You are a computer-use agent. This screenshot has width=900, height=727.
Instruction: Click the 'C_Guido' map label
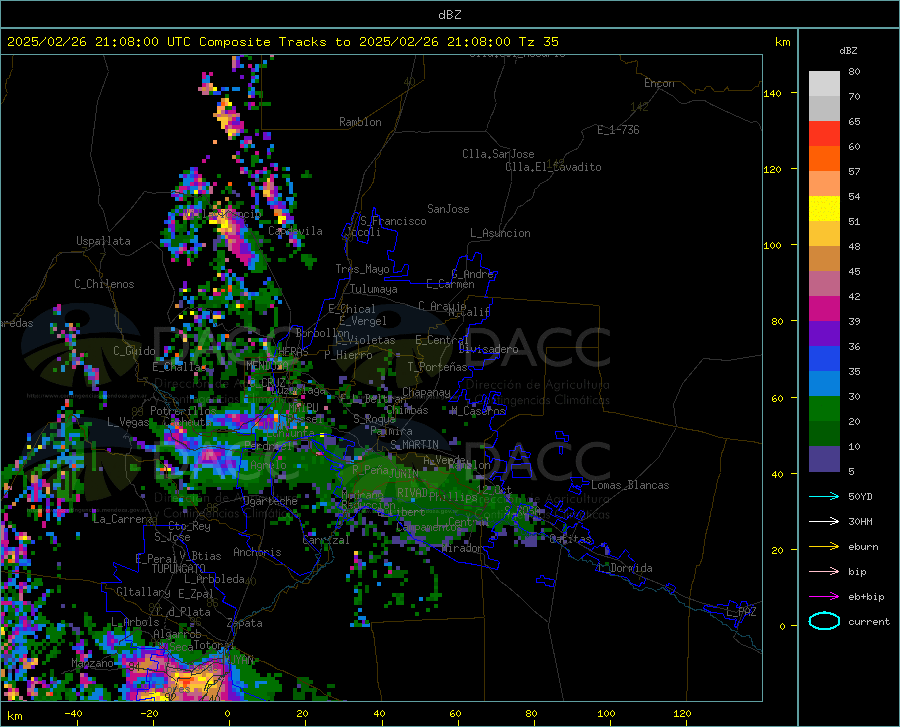click(134, 351)
